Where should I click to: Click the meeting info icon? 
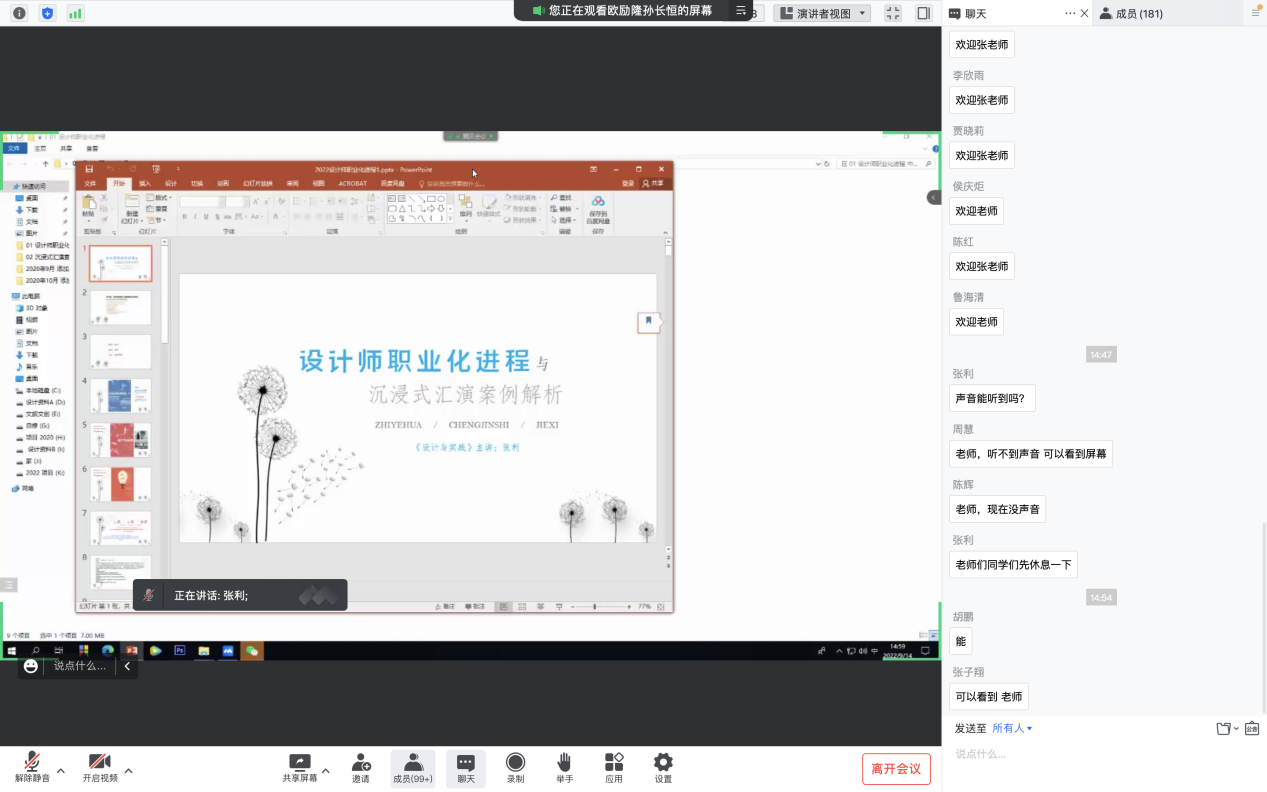(19, 13)
